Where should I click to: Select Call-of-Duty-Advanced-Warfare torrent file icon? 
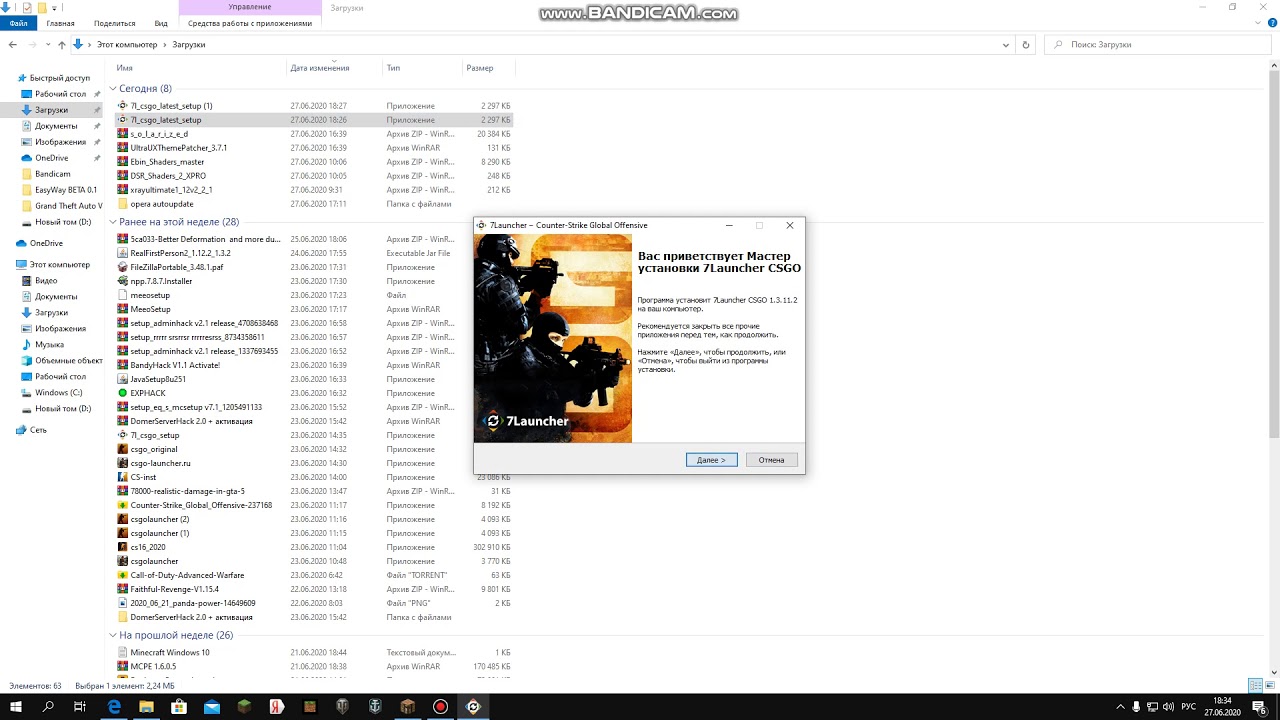pyautogui.click(x=123, y=575)
